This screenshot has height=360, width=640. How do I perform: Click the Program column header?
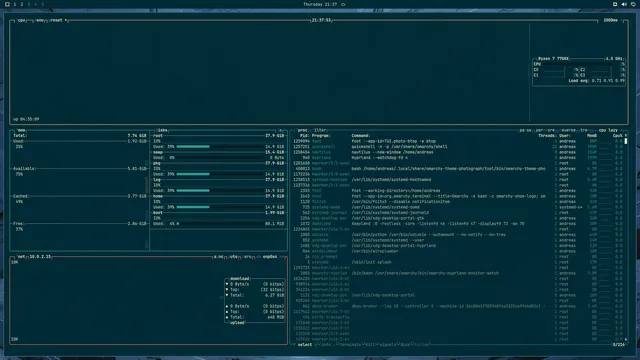321,136
